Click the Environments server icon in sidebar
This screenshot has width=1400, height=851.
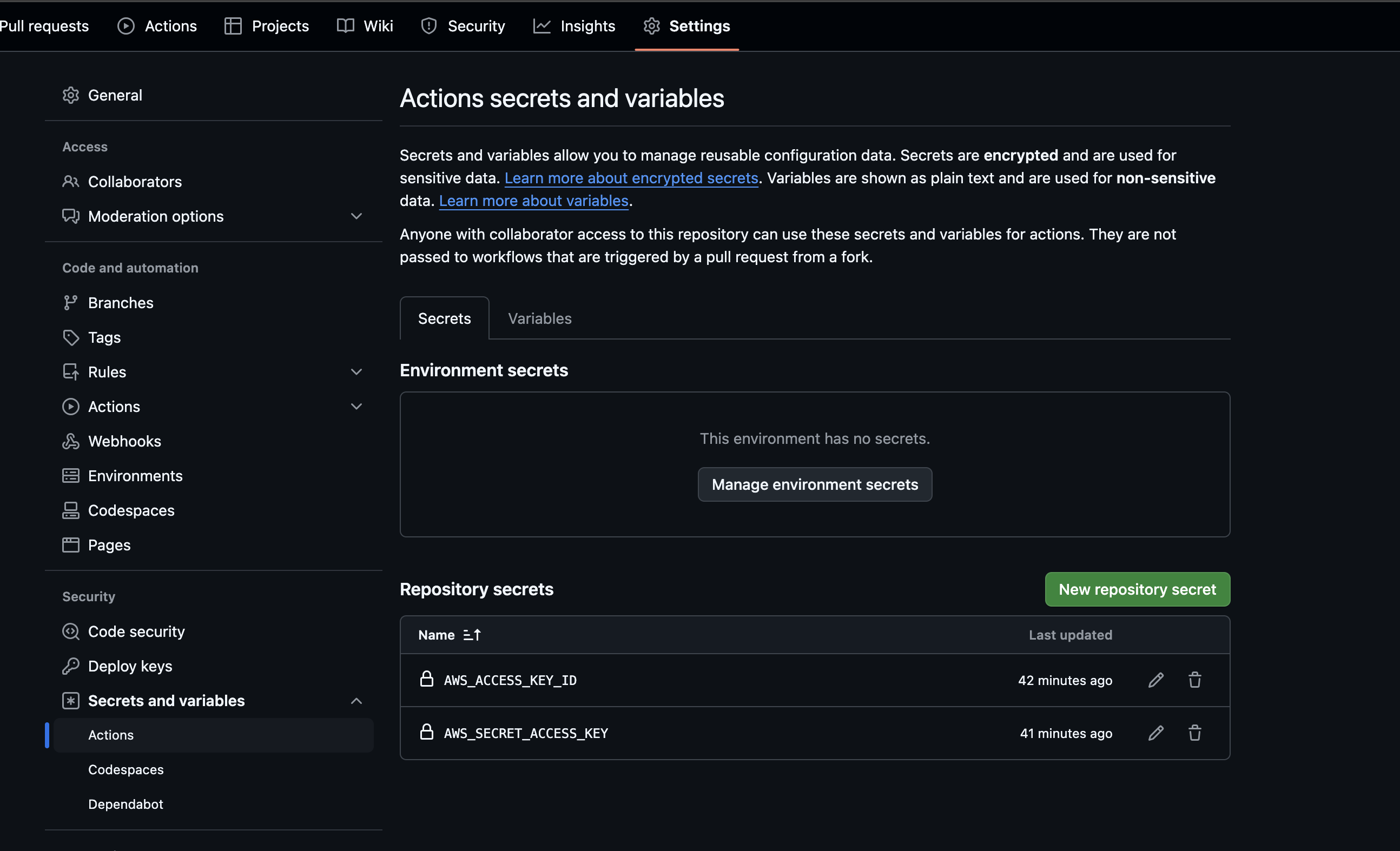(x=70, y=476)
